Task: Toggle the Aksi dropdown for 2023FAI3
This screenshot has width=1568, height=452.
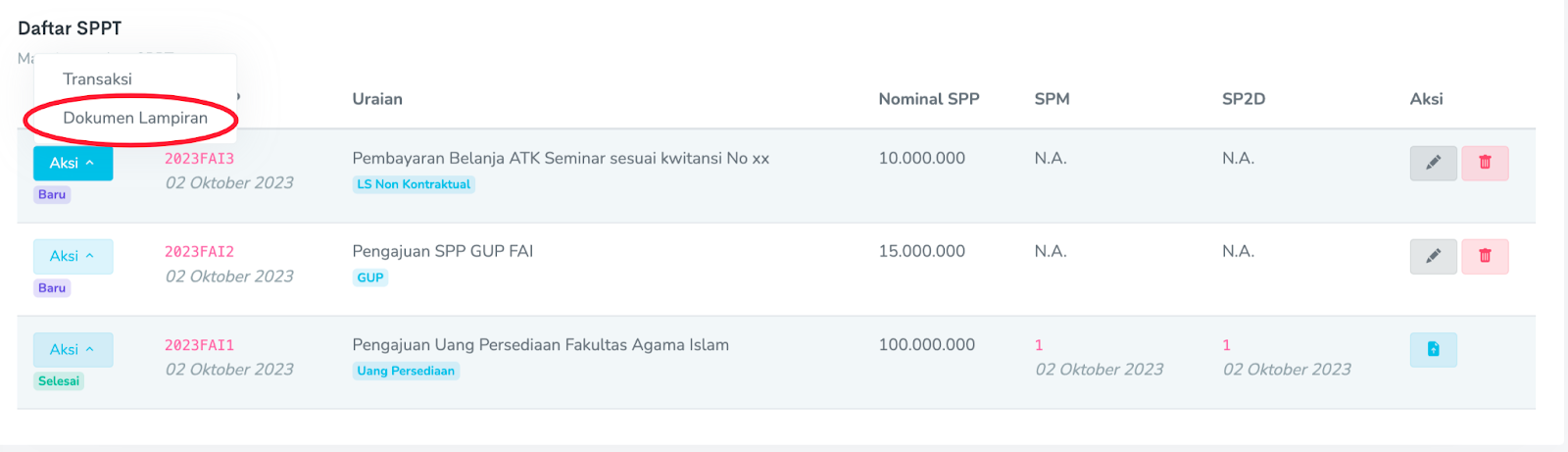Action: [x=73, y=163]
